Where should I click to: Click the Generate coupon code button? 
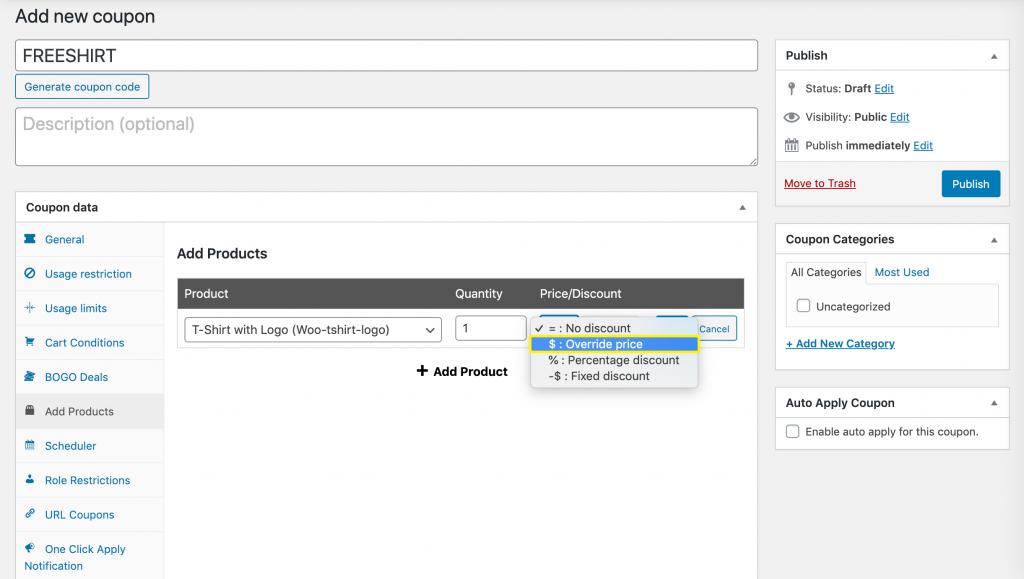82,87
